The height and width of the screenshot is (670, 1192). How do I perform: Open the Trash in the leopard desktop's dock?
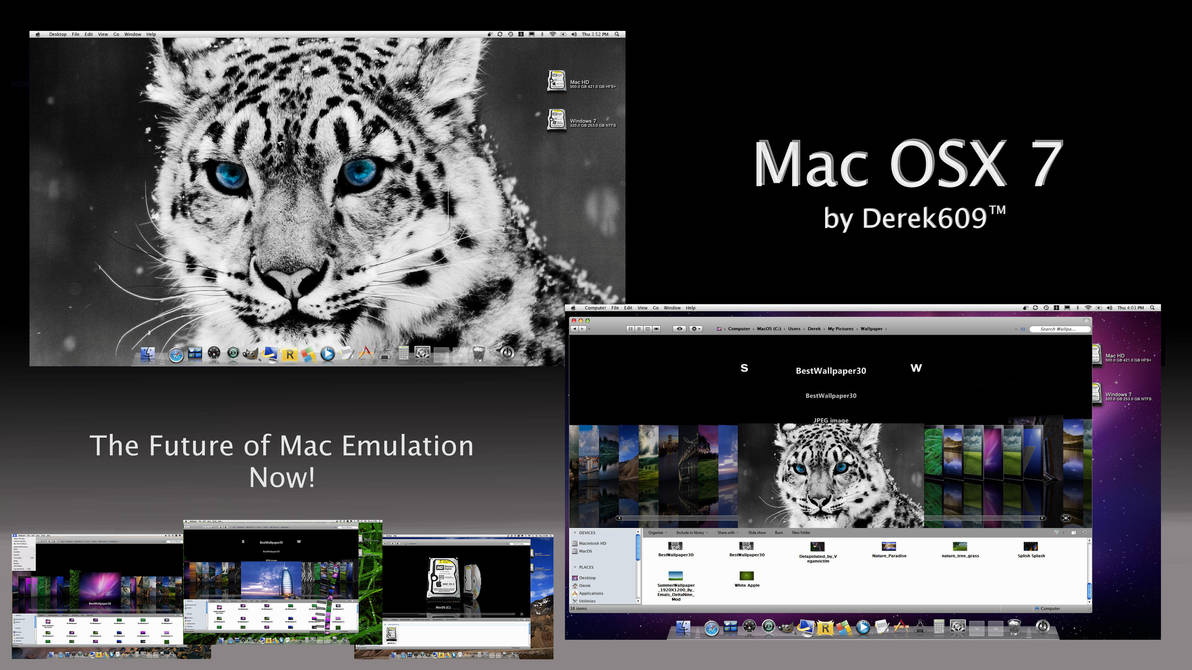coord(478,353)
